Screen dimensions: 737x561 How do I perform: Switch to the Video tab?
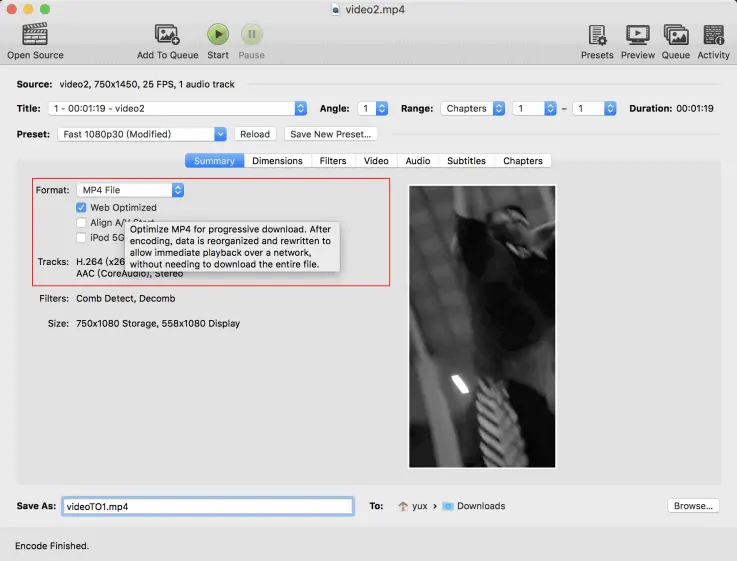[376, 161]
